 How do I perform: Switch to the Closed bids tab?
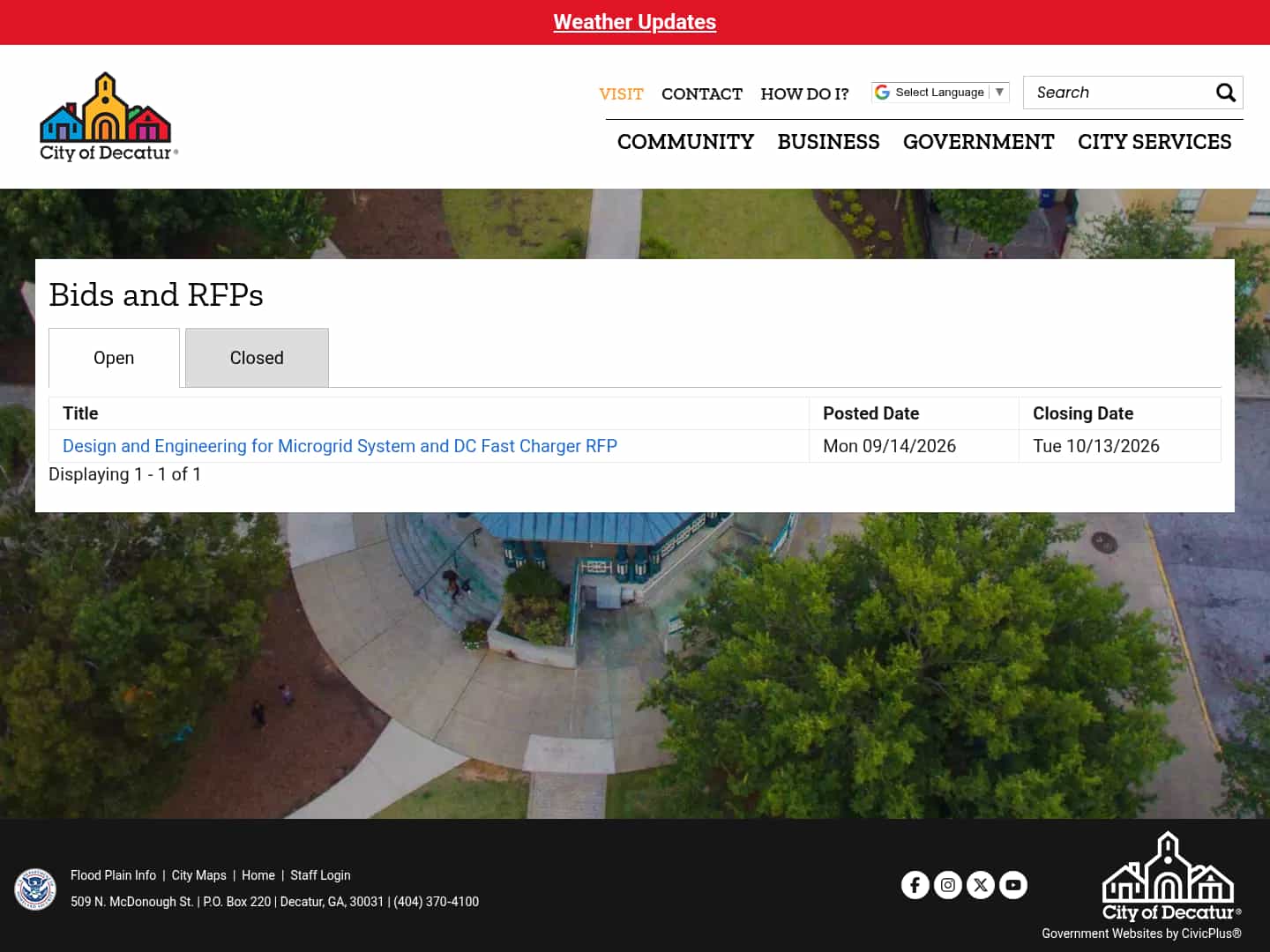point(257,358)
